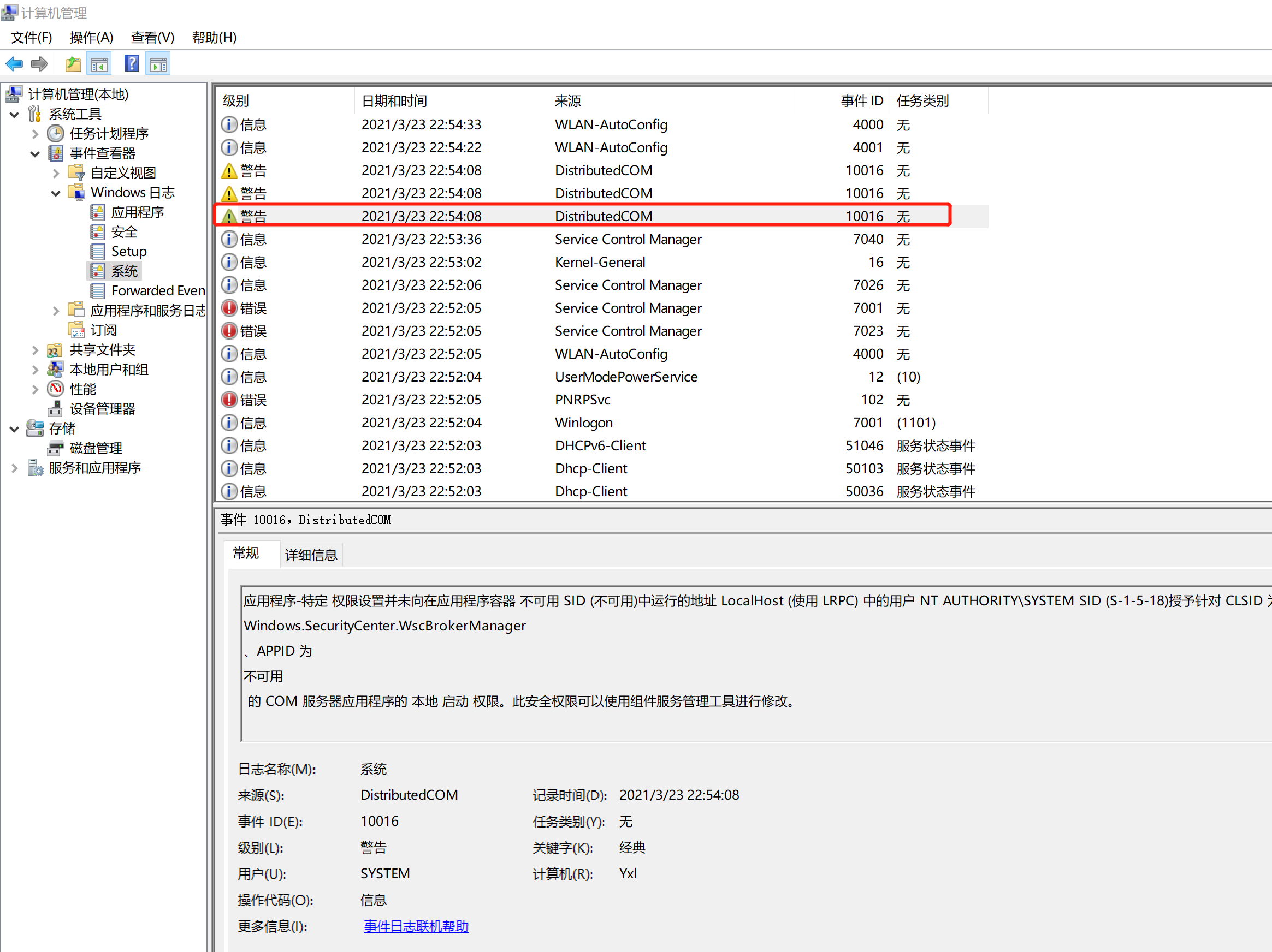This screenshot has height=952, width=1272.
Task: Open 任务计划程序 node
Action: [109, 134]
